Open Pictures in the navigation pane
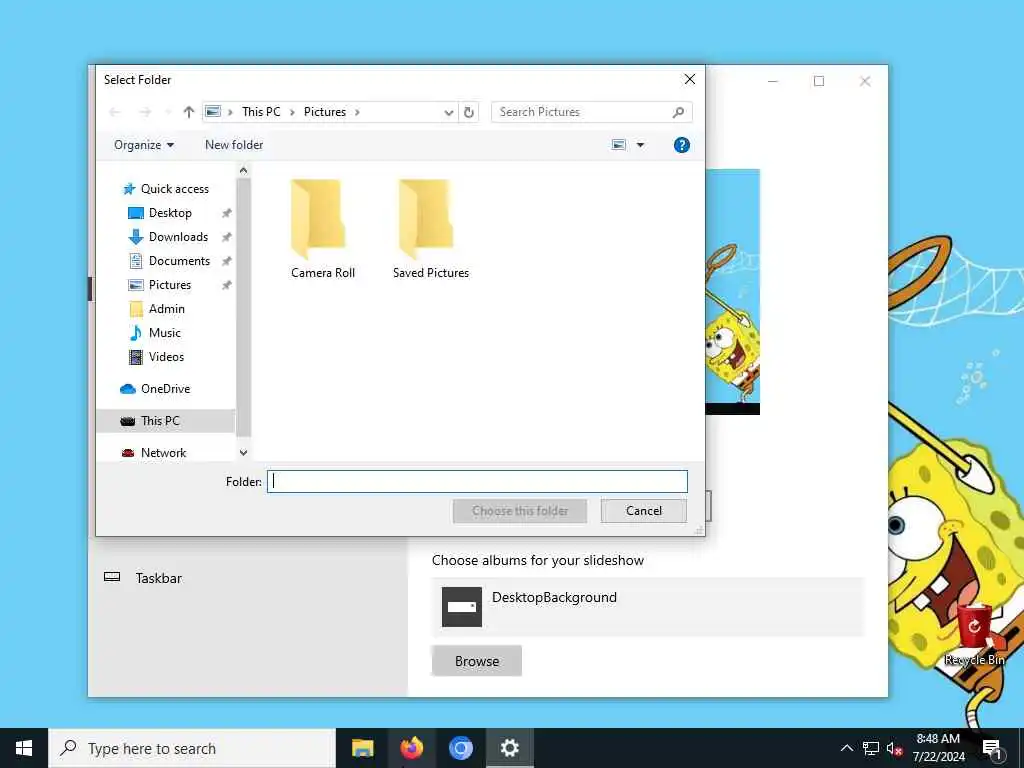 click(x=169, y=285)
